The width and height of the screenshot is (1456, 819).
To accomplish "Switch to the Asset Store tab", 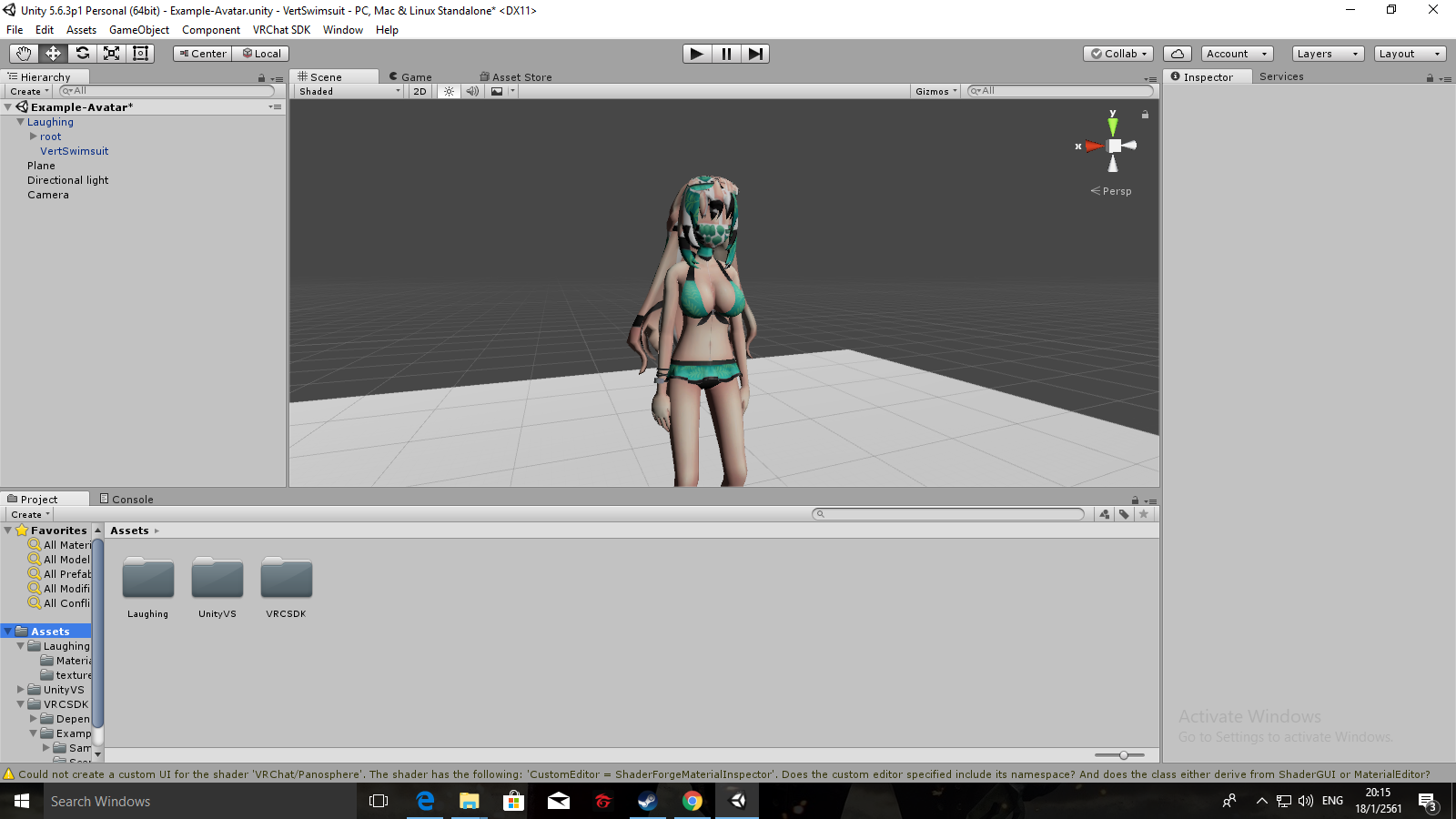I will tap(516, 77).
